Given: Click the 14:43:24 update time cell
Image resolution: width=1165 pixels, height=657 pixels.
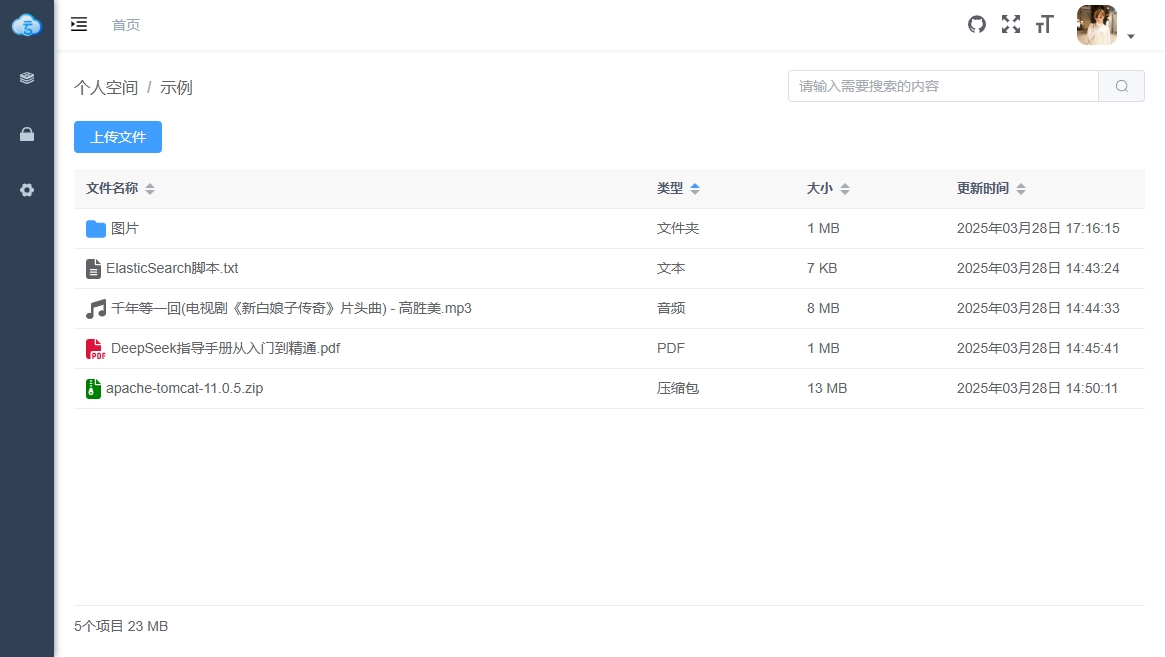Looking at the screenshot, I should [x=1038, y=268].
